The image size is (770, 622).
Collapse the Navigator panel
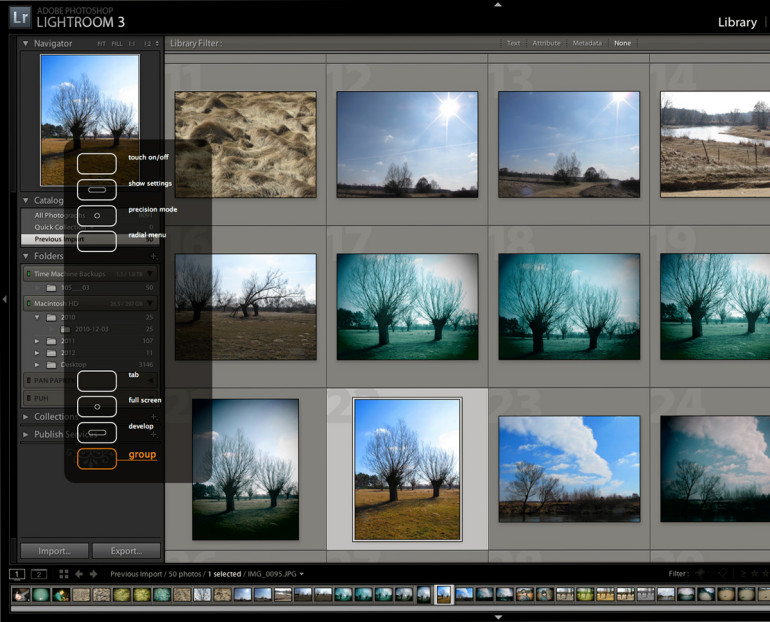pyautogui.click(x=26, y=44)
